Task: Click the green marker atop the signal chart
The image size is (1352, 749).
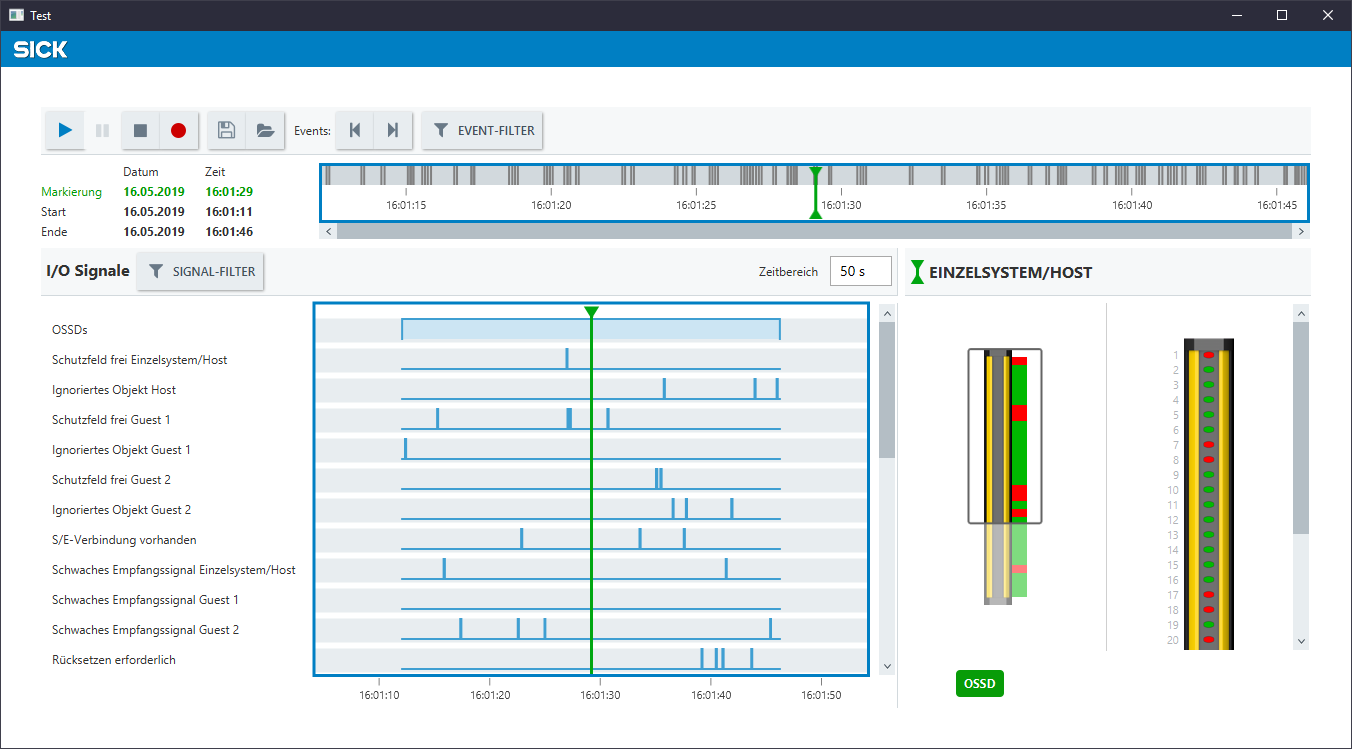Action: click(591, 312)
